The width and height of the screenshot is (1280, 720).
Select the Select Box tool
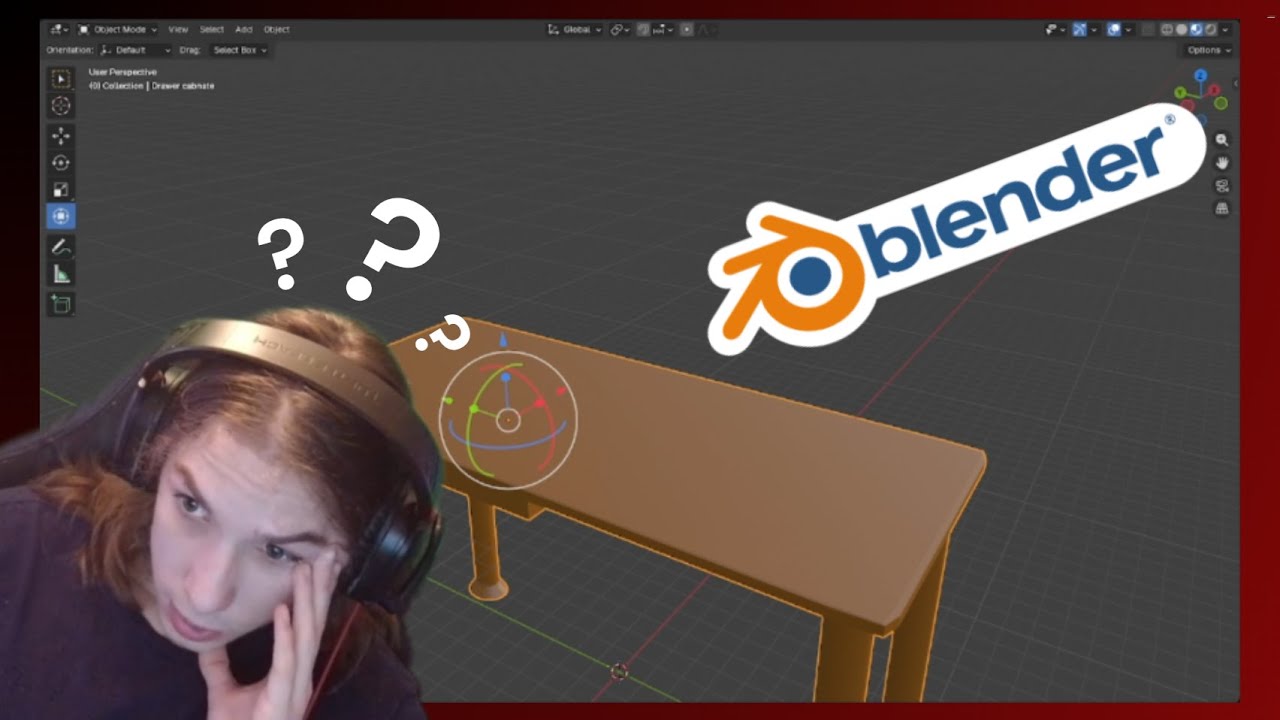(x=61, y=79)
